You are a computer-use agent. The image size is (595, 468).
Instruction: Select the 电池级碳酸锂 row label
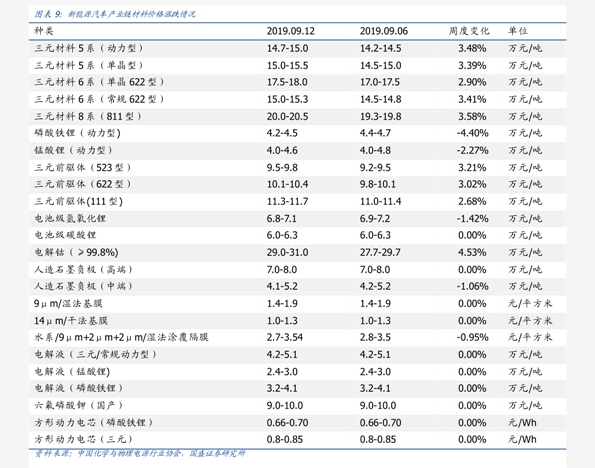pyautogui.click(x=65, y=235)
